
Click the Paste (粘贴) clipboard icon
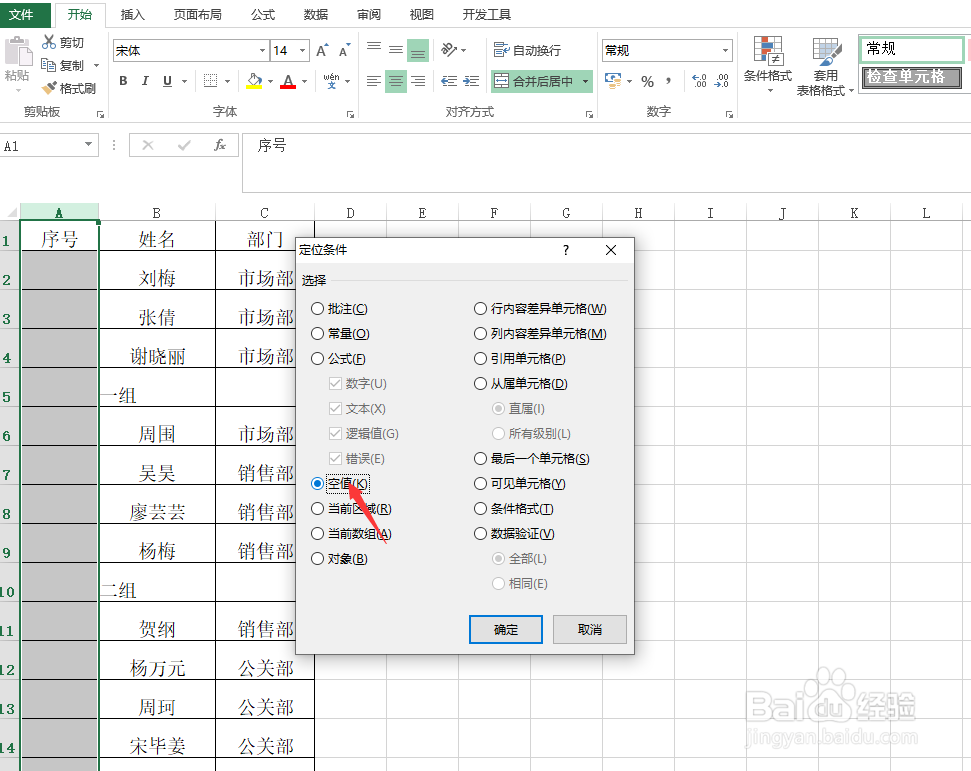pyautogui.click(x=18, y=52)
